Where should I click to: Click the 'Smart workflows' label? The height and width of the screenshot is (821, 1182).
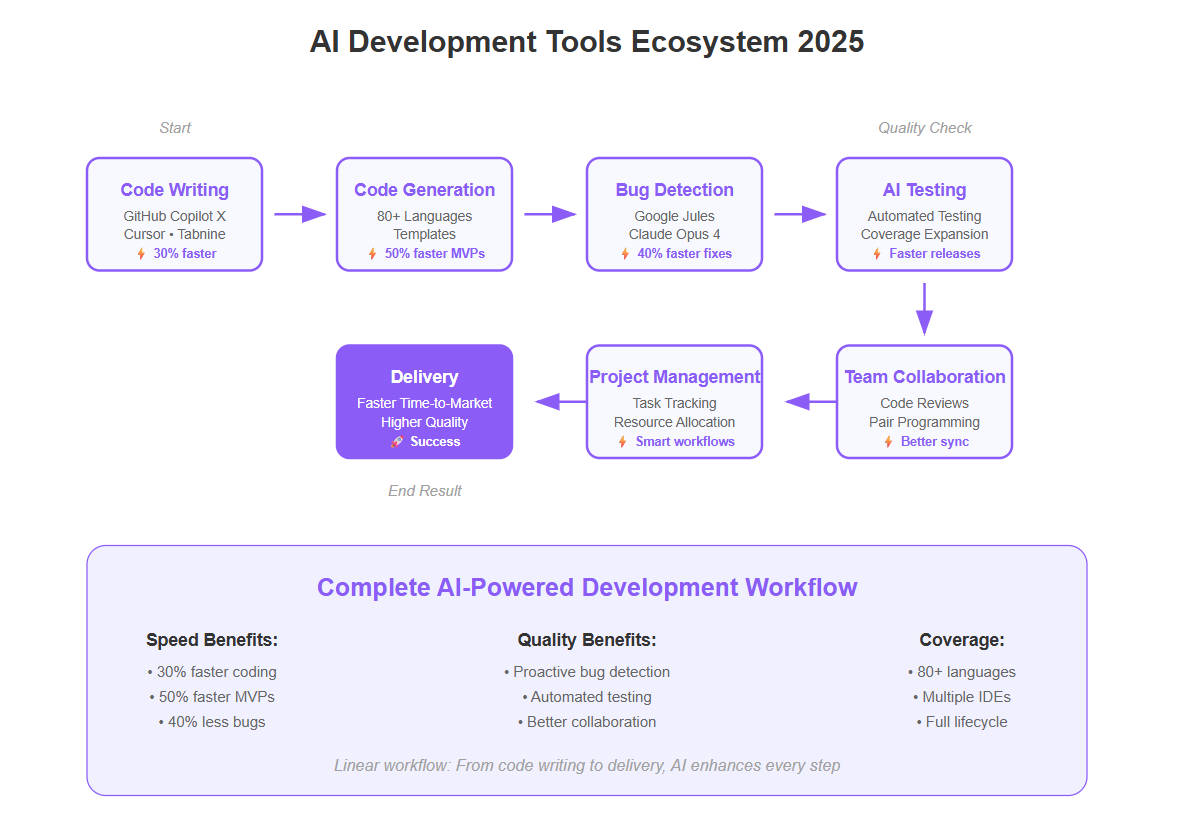pyautogui.click(x=684, y=442)
